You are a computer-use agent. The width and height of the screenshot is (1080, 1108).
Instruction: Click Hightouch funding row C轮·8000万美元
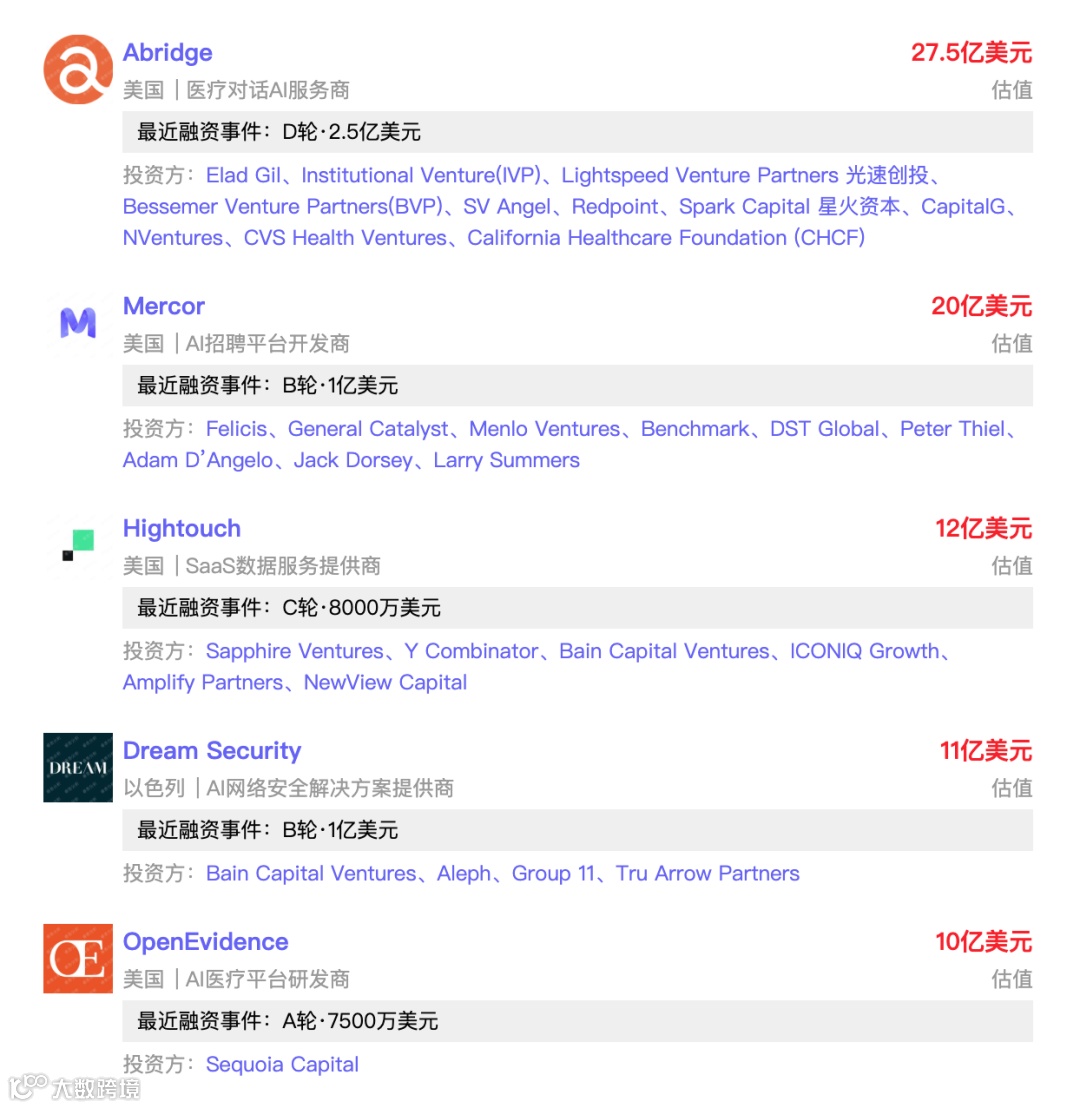point(577,608)
